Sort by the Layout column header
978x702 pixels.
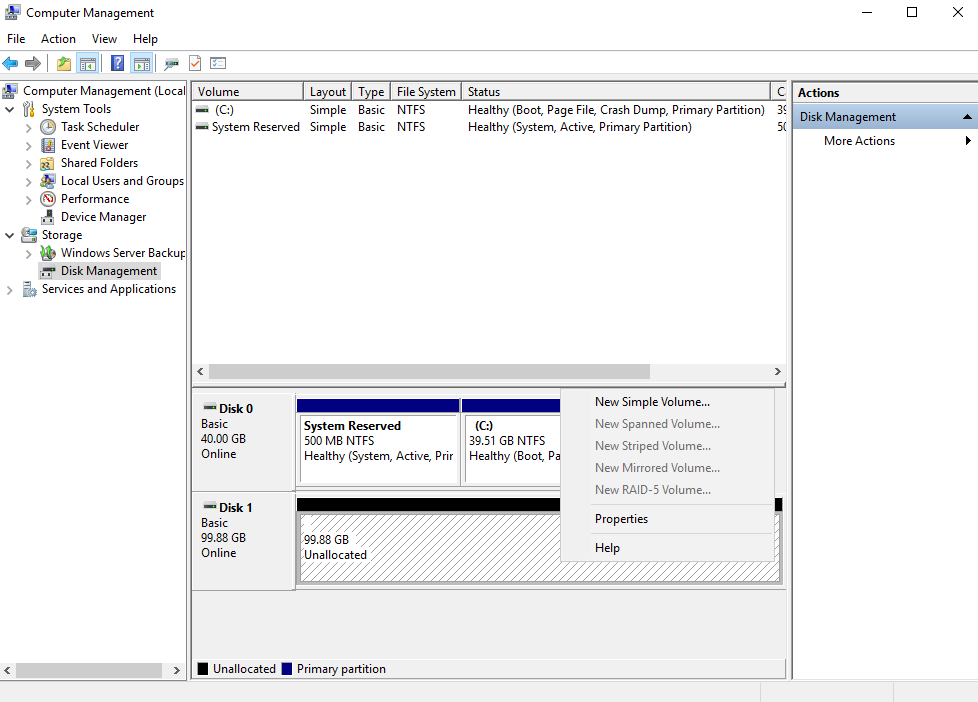tap(327, 92)
